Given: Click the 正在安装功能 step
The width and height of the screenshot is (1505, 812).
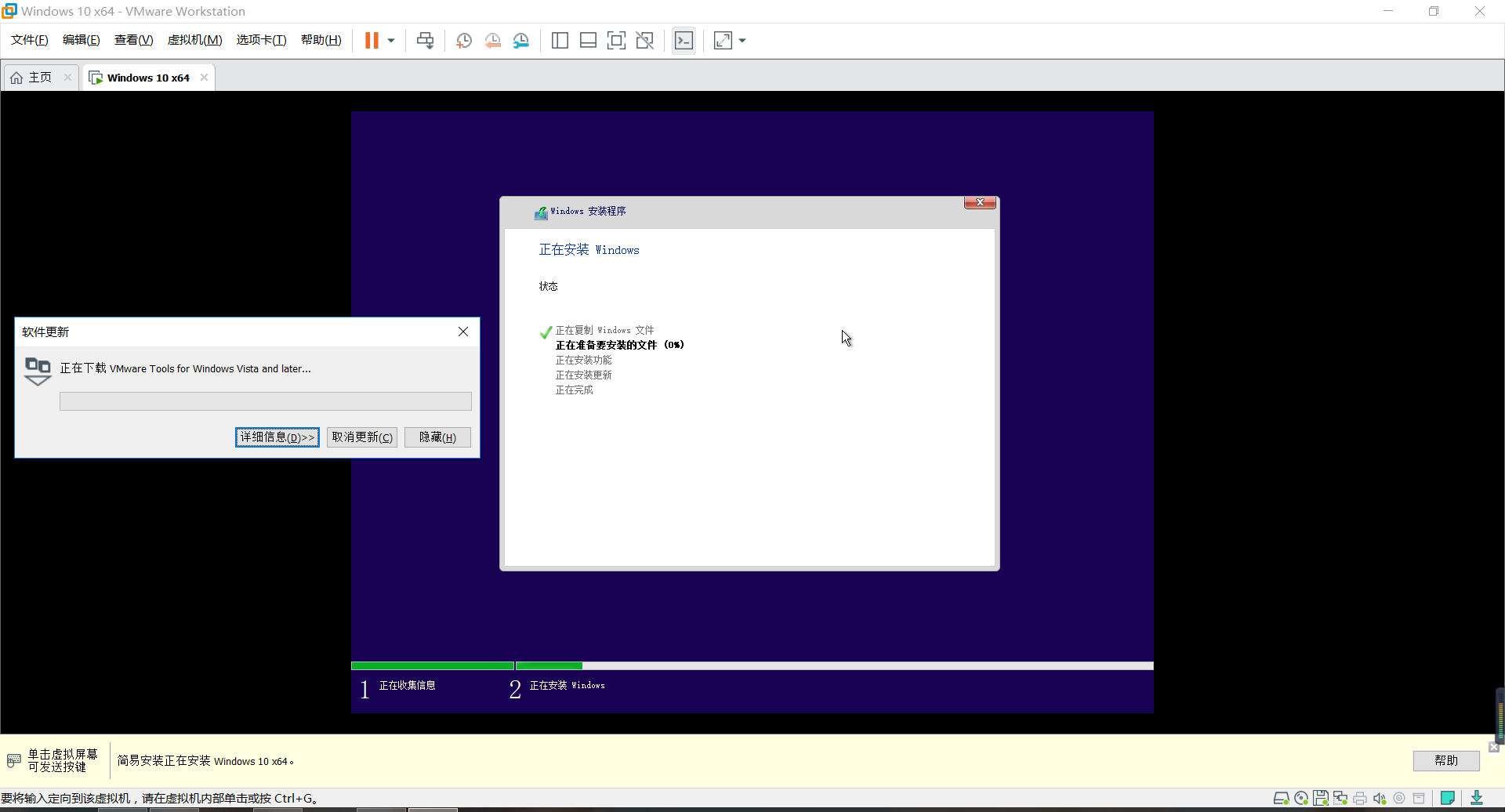Looking at the screenshot, I should (584, 361).
